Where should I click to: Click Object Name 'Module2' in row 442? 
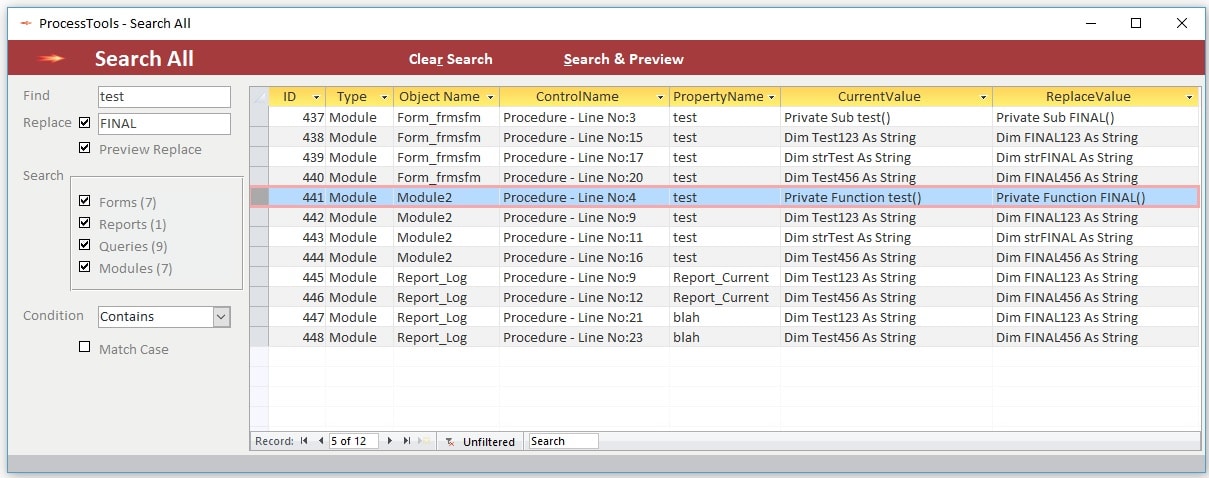[x=446, y=217]
